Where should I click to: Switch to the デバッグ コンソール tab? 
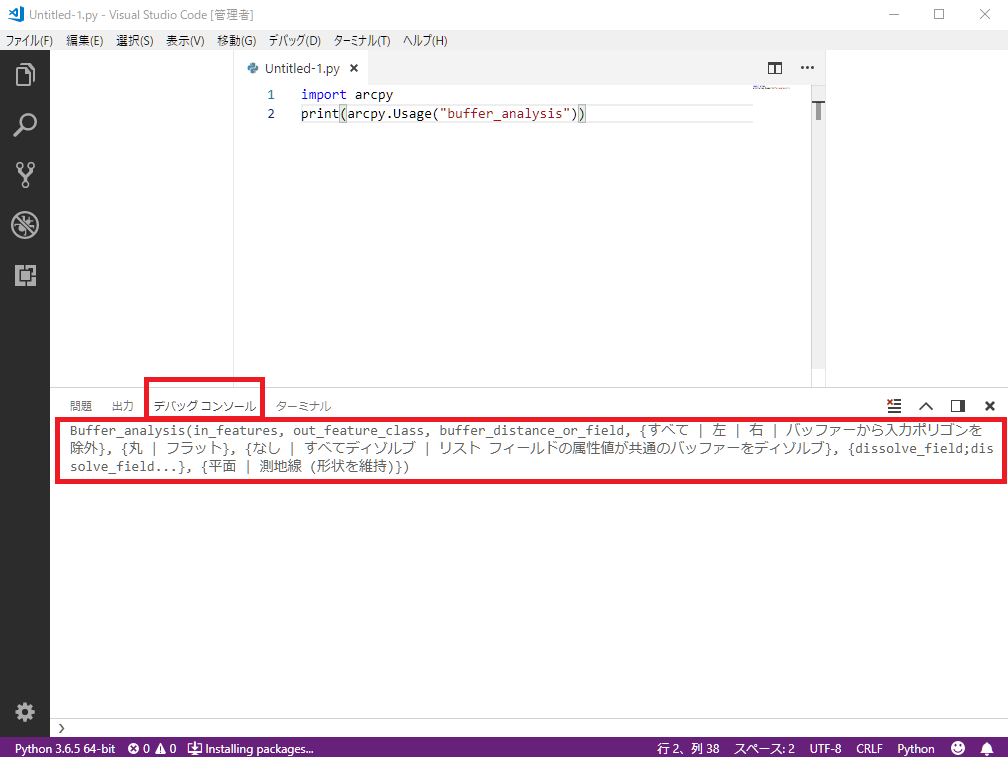204,406
